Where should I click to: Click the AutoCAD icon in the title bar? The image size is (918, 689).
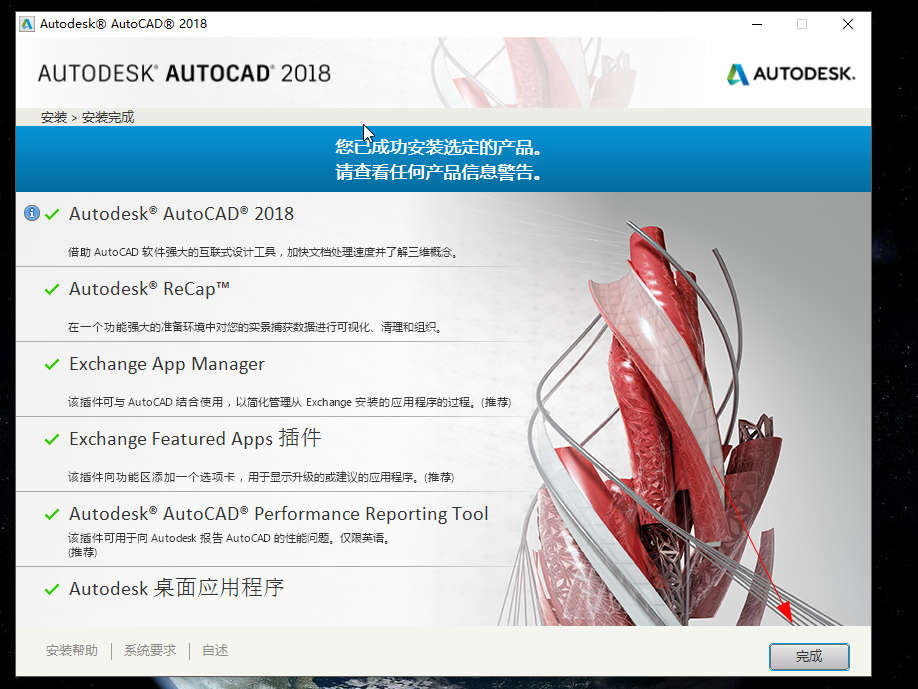[27, 23]
